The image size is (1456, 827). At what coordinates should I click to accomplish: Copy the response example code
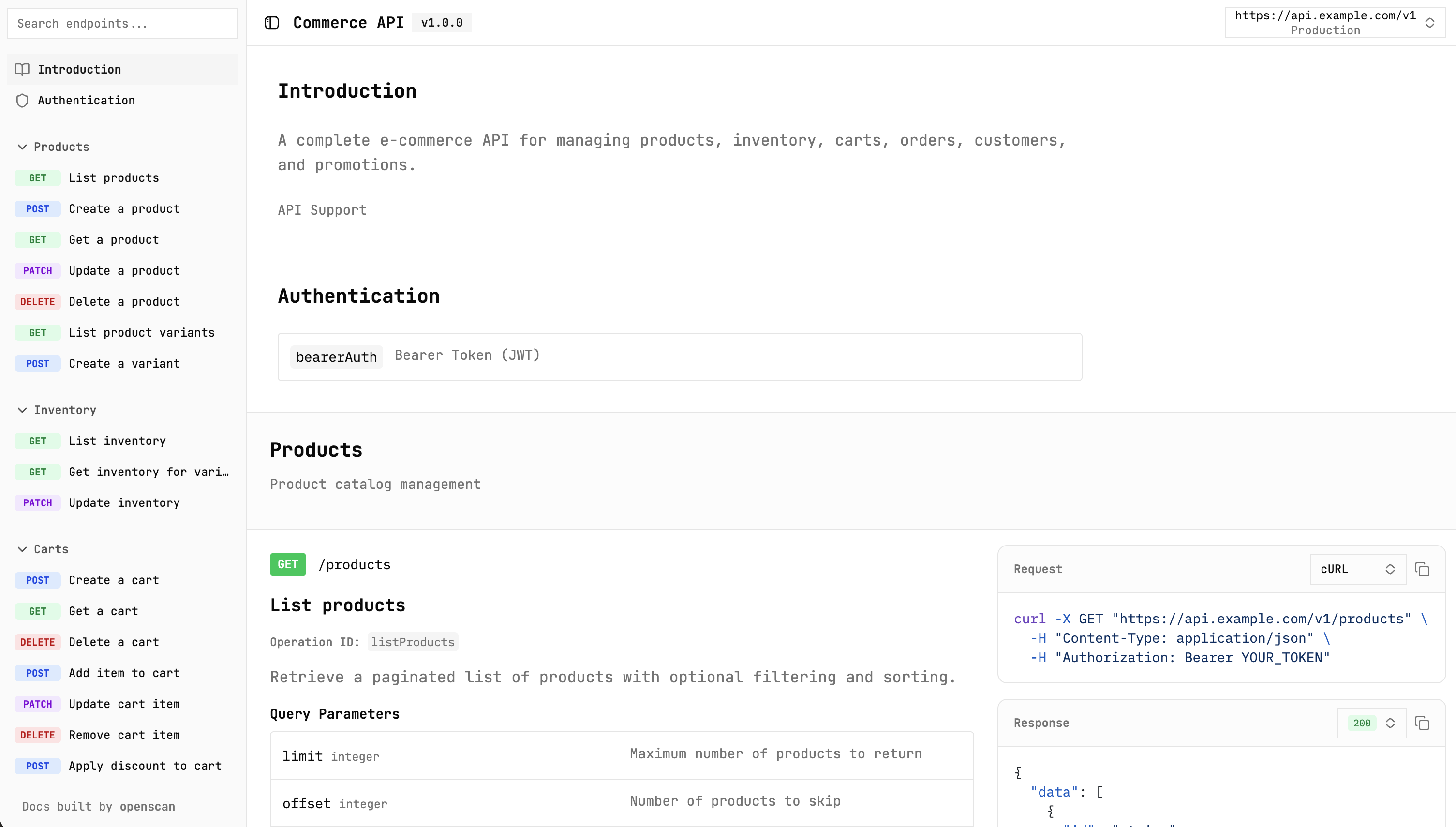click(x=1423, y=723)
